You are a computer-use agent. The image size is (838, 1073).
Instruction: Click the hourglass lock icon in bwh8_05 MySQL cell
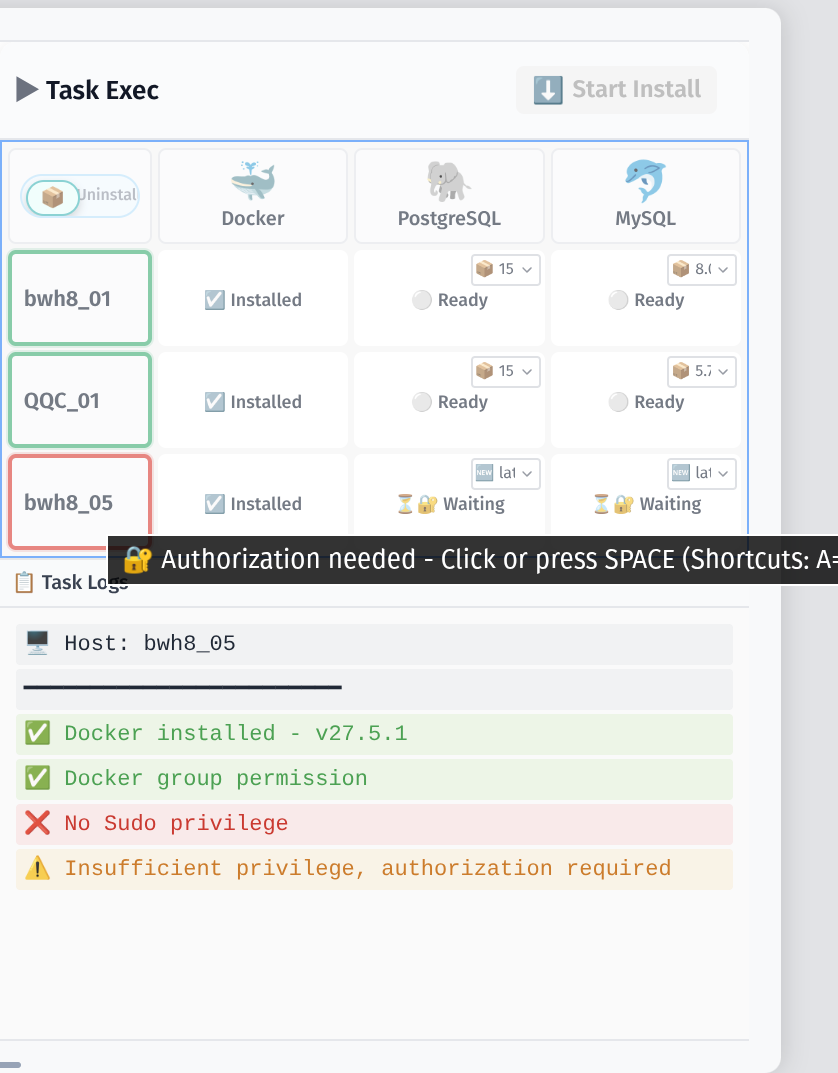[x=612, y=504]
